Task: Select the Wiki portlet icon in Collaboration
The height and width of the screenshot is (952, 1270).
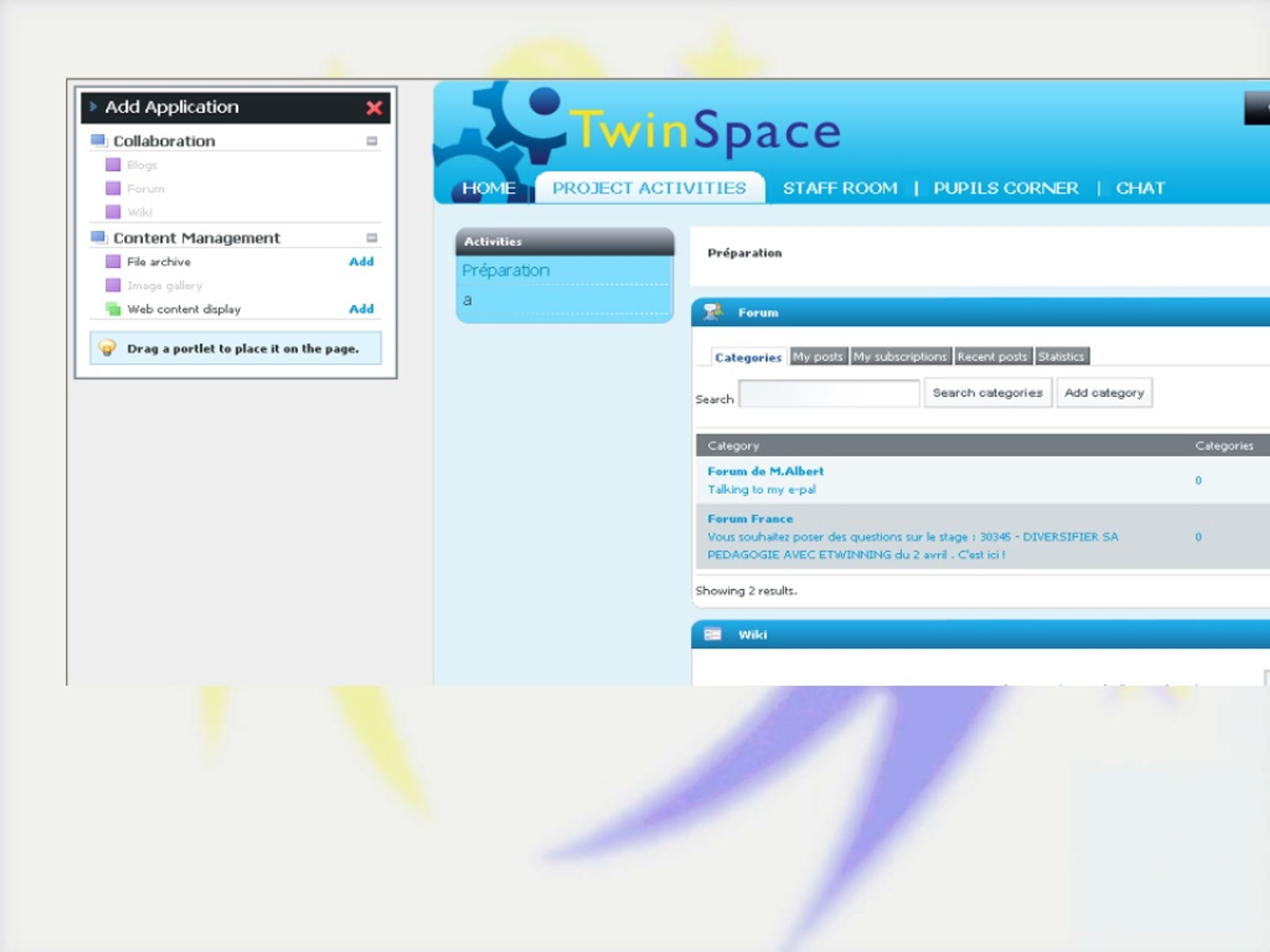Action: coord(113,212)
